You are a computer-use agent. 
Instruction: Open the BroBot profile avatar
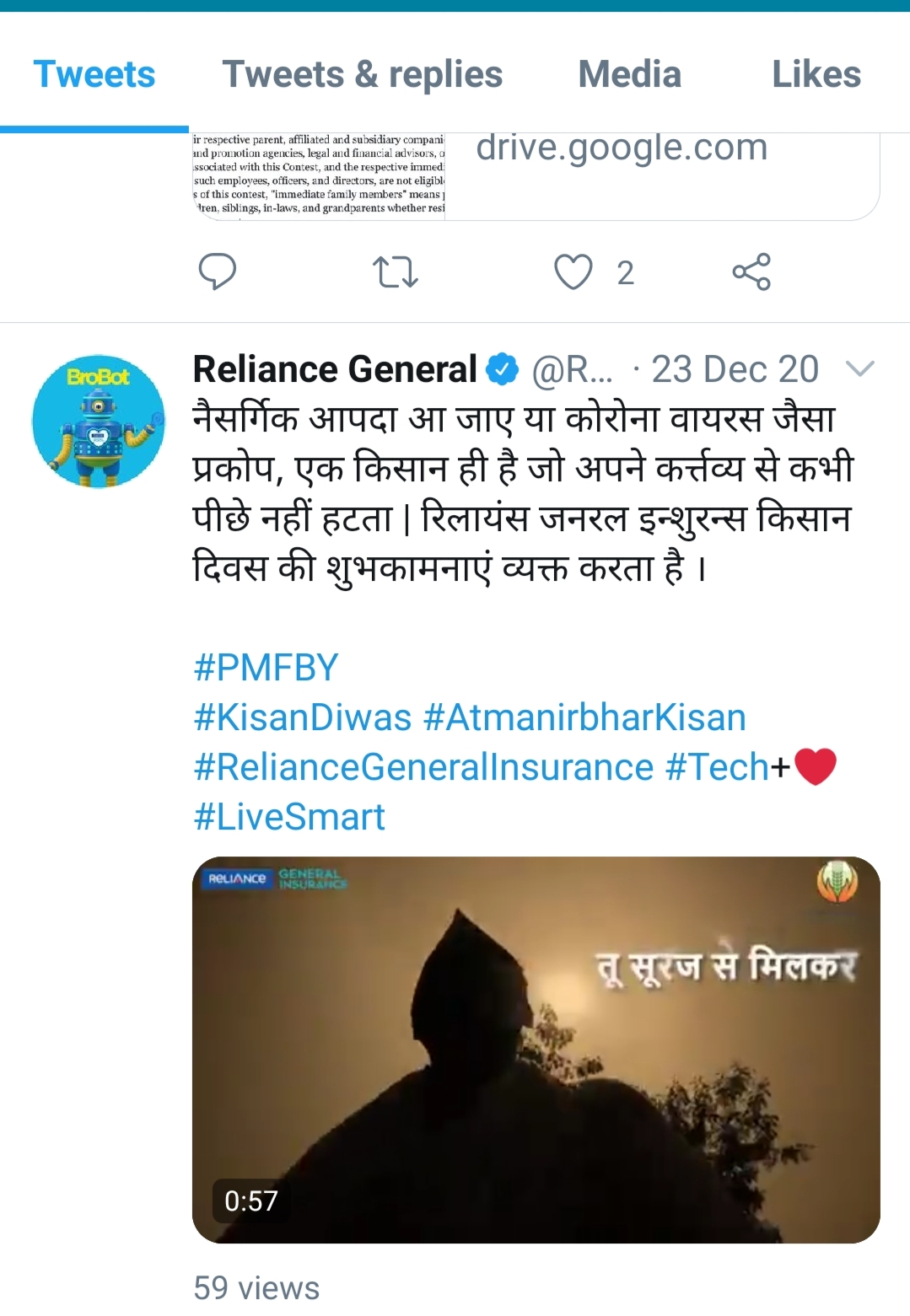99,422
